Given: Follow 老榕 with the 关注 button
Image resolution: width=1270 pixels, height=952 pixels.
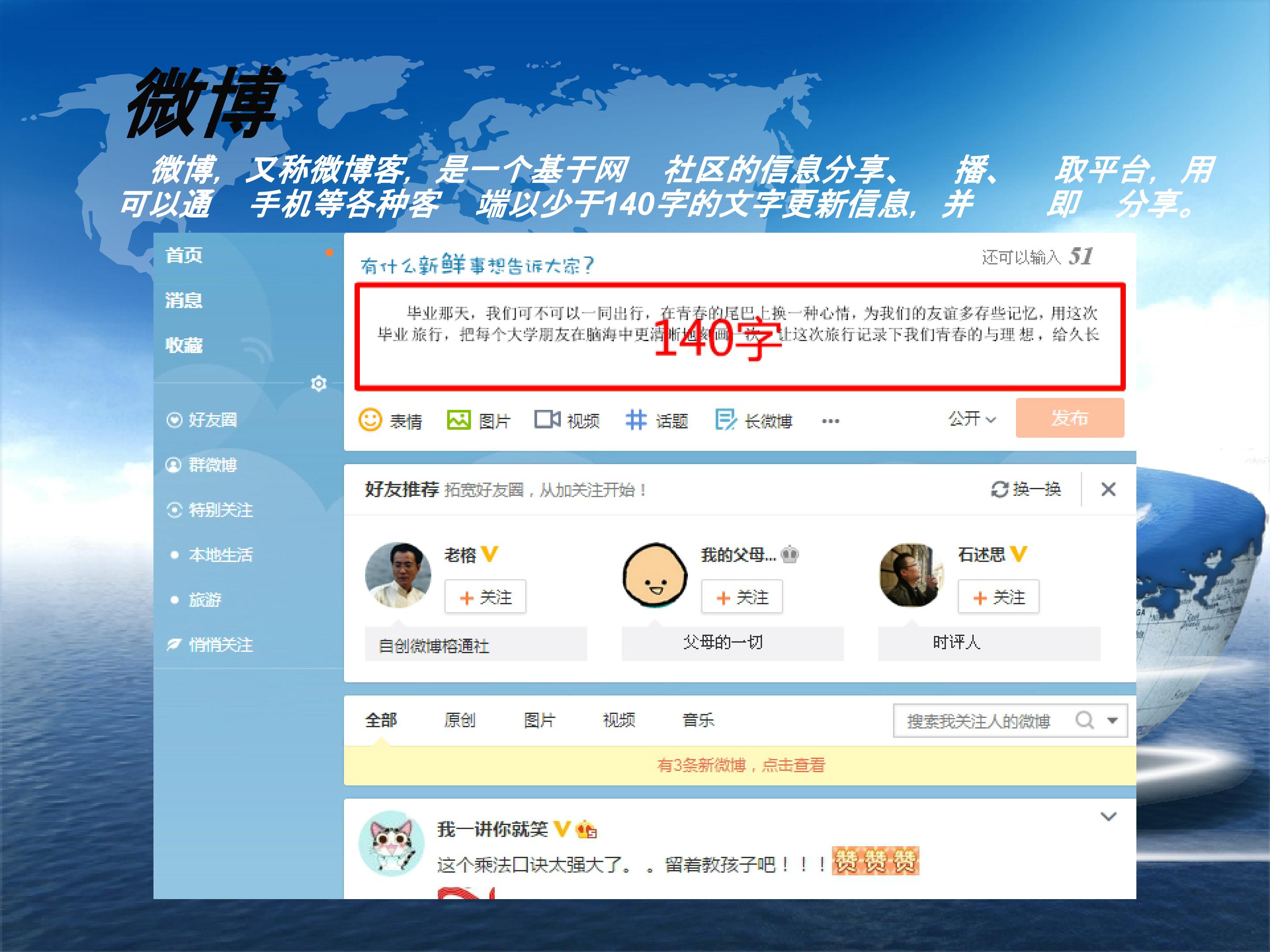Looking at the screenshot, I should (x=485, y=597).
